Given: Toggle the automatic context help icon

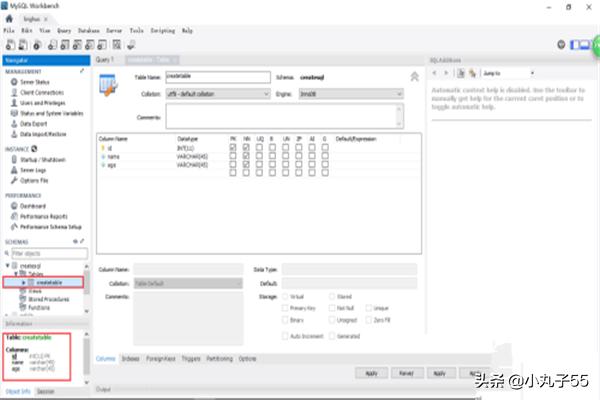Looking at the screenshot, I should pos(473,73).
